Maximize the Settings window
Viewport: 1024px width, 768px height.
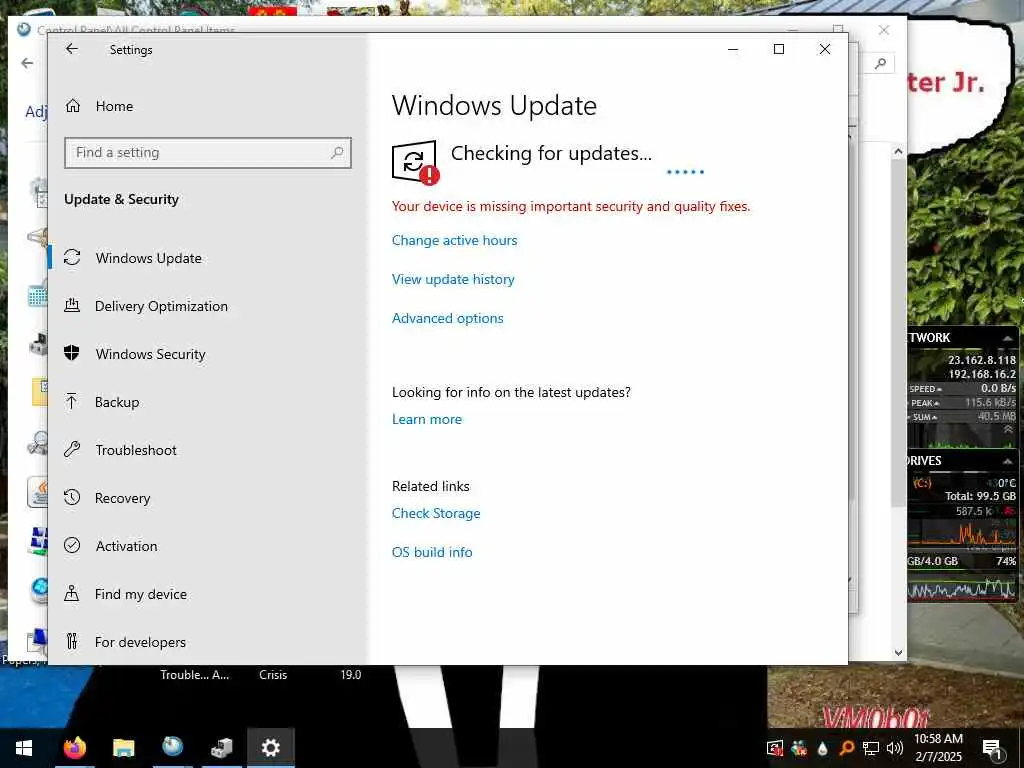(x=778, y=49)
